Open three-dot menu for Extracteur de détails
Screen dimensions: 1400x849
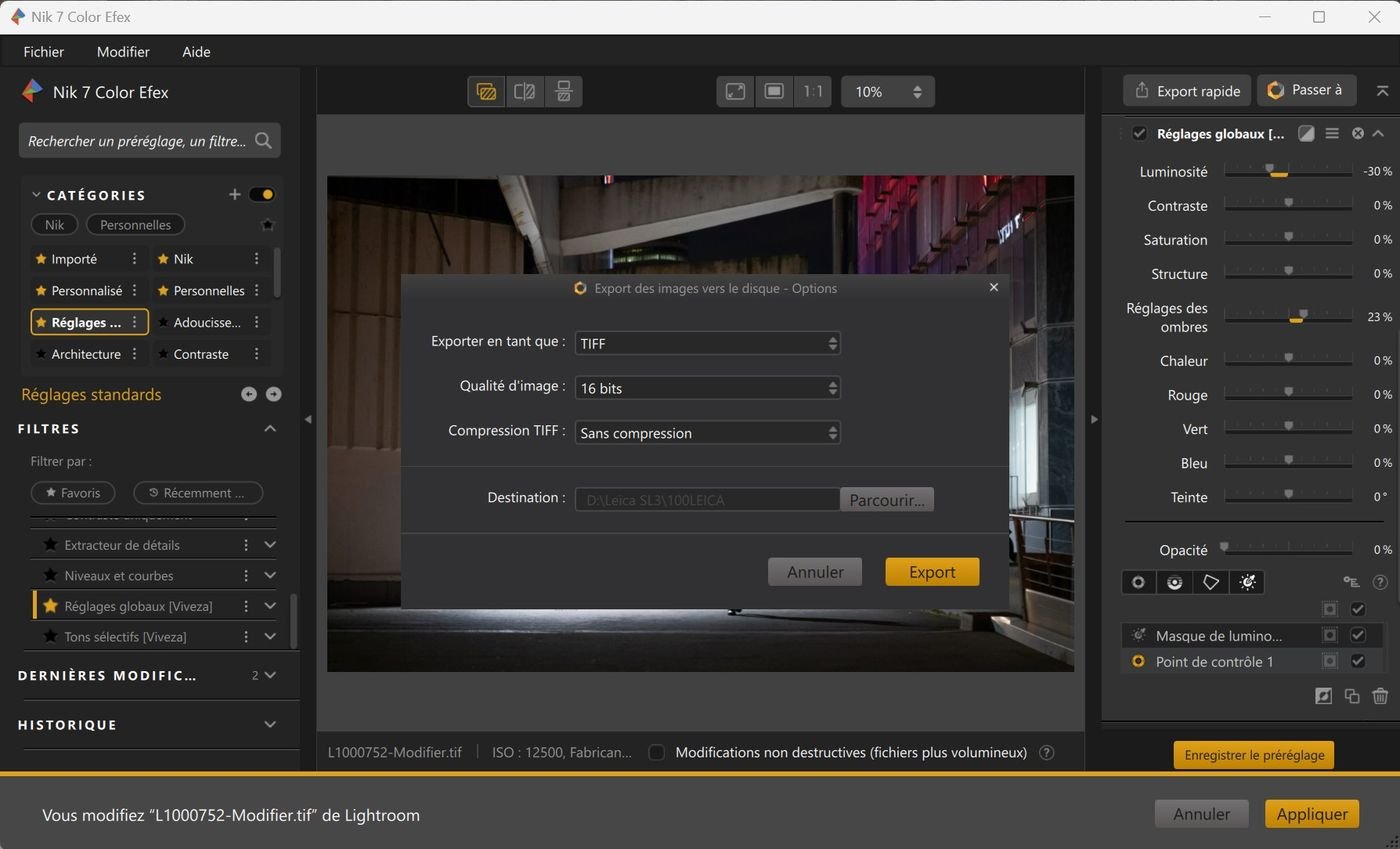coord(246,545)
